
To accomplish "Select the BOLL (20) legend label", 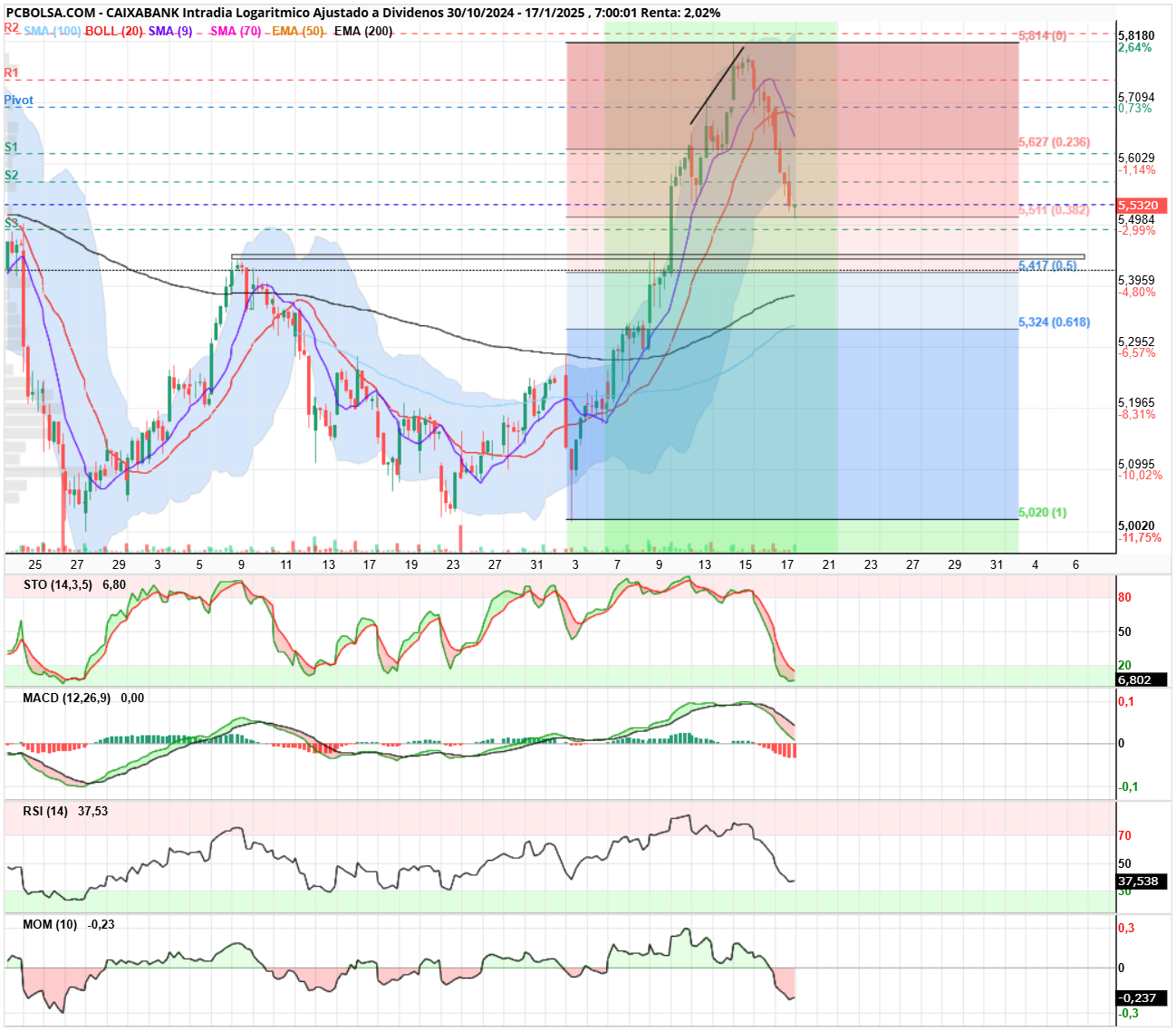I will pos(114,31).
